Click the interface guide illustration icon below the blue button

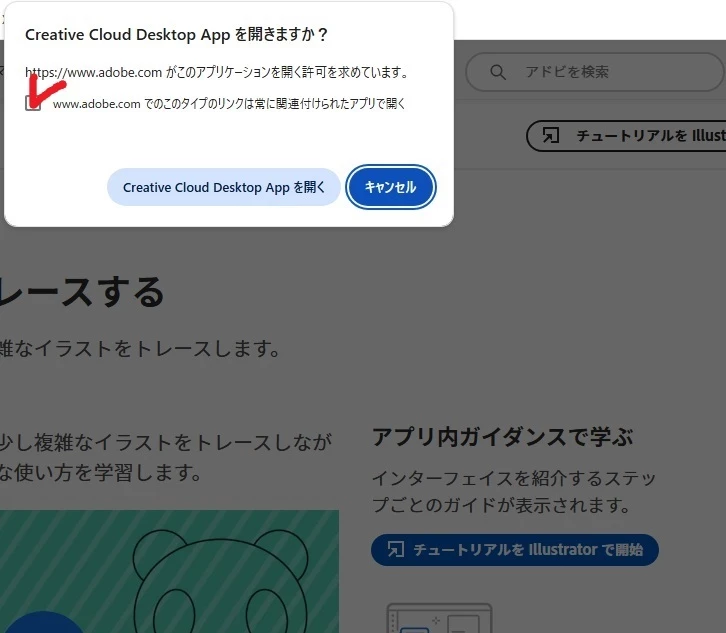tap(439, 618)
